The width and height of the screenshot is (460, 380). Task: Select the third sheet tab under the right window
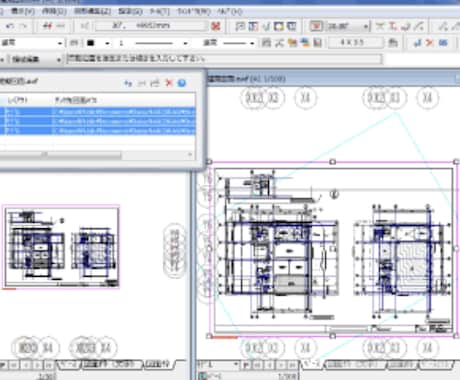tap(402, 364)
